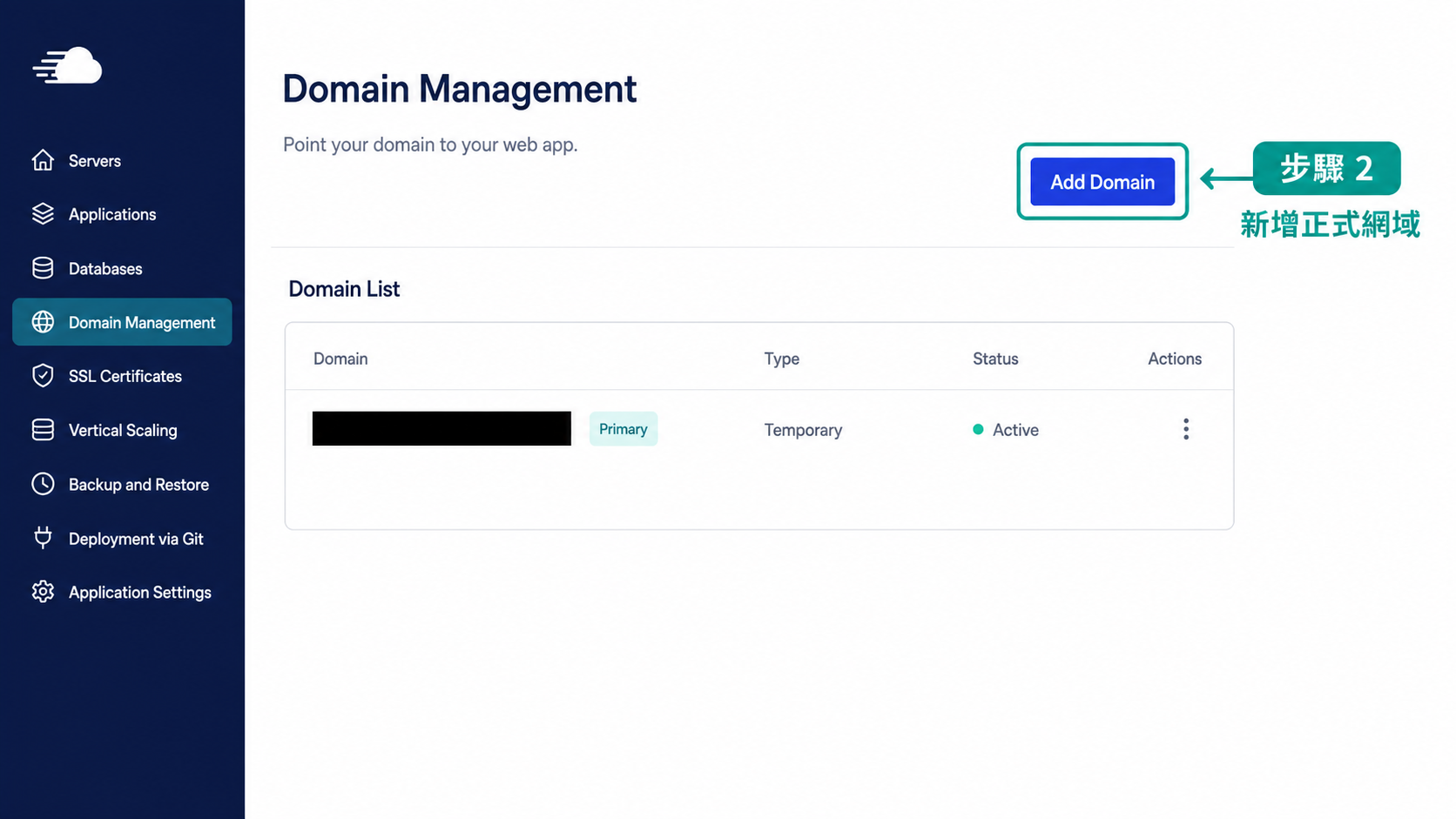This screenshot has width=1456, height=819.
Task: Click the Type column header
Action: click(782, 359)
